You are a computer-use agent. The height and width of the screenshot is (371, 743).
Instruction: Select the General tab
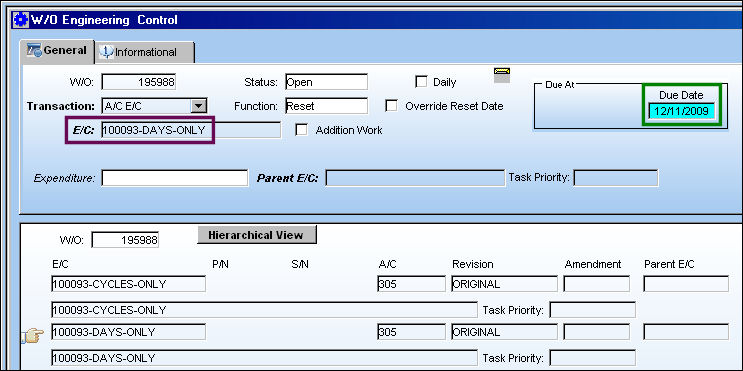(x=57, y=50)
